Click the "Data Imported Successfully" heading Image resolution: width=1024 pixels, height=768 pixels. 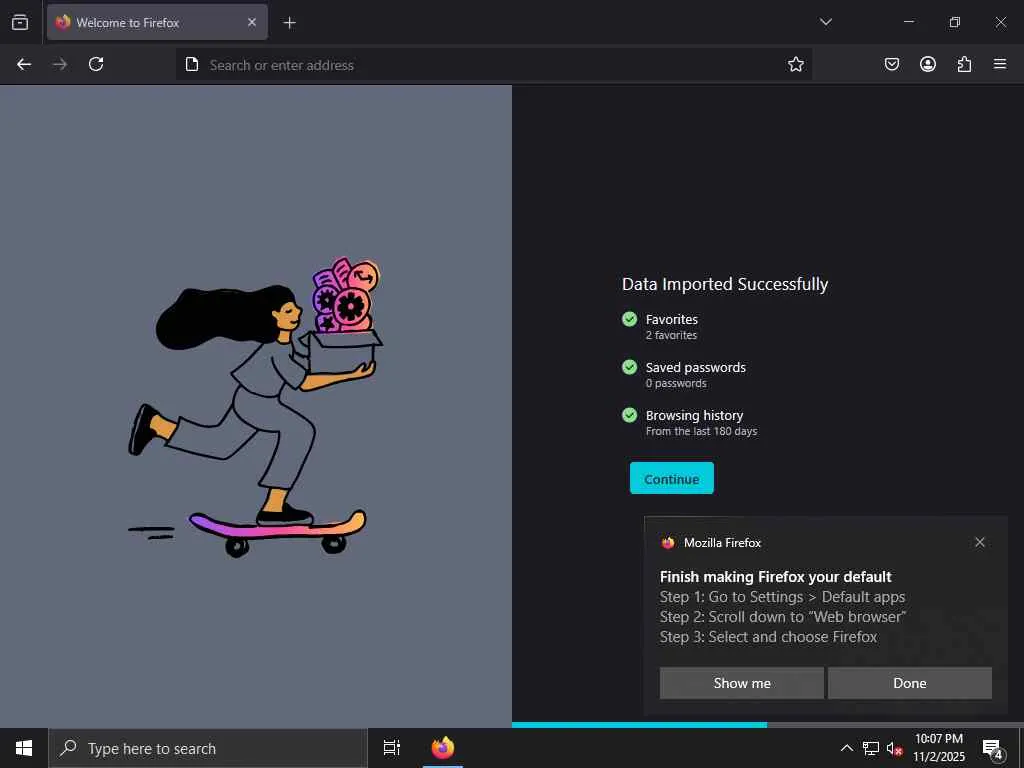coord(725,284)
